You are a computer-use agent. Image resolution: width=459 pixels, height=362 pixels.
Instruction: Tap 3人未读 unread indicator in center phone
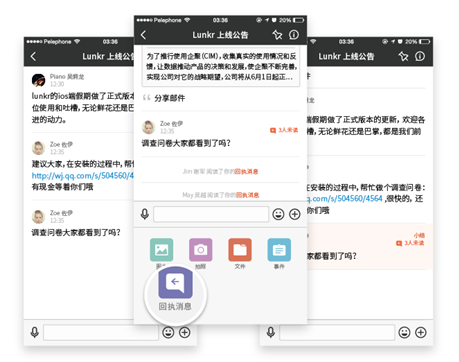[284, 130]
